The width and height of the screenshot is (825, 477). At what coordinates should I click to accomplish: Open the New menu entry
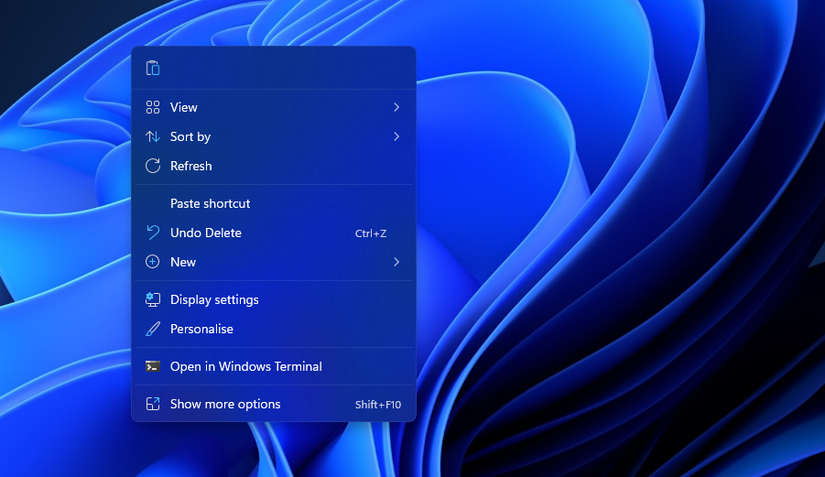coord(274,262)
